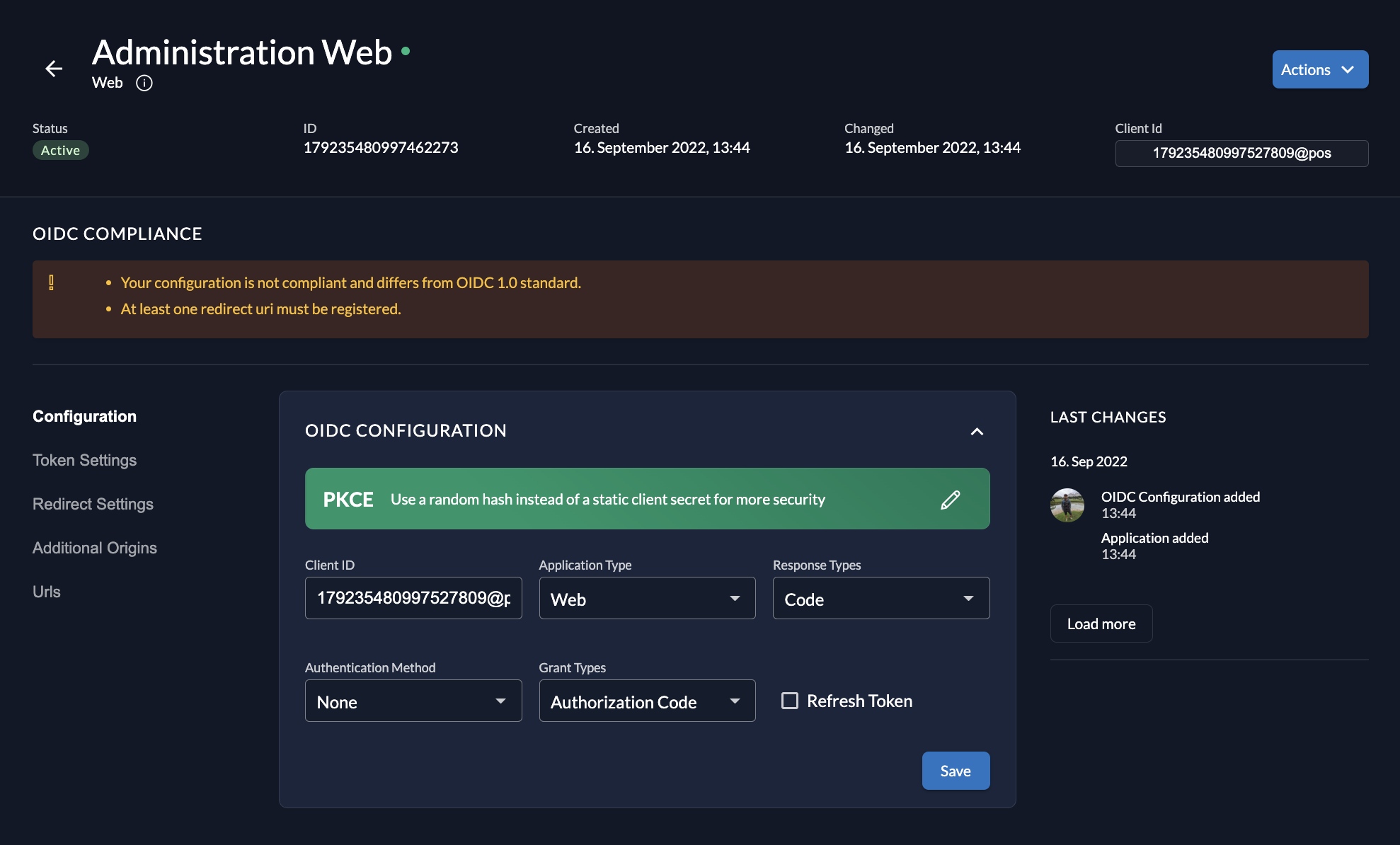Screen dimensions: 1400x845
Task: Click the header Client Id copy field
Action: tap(1241, 153)
